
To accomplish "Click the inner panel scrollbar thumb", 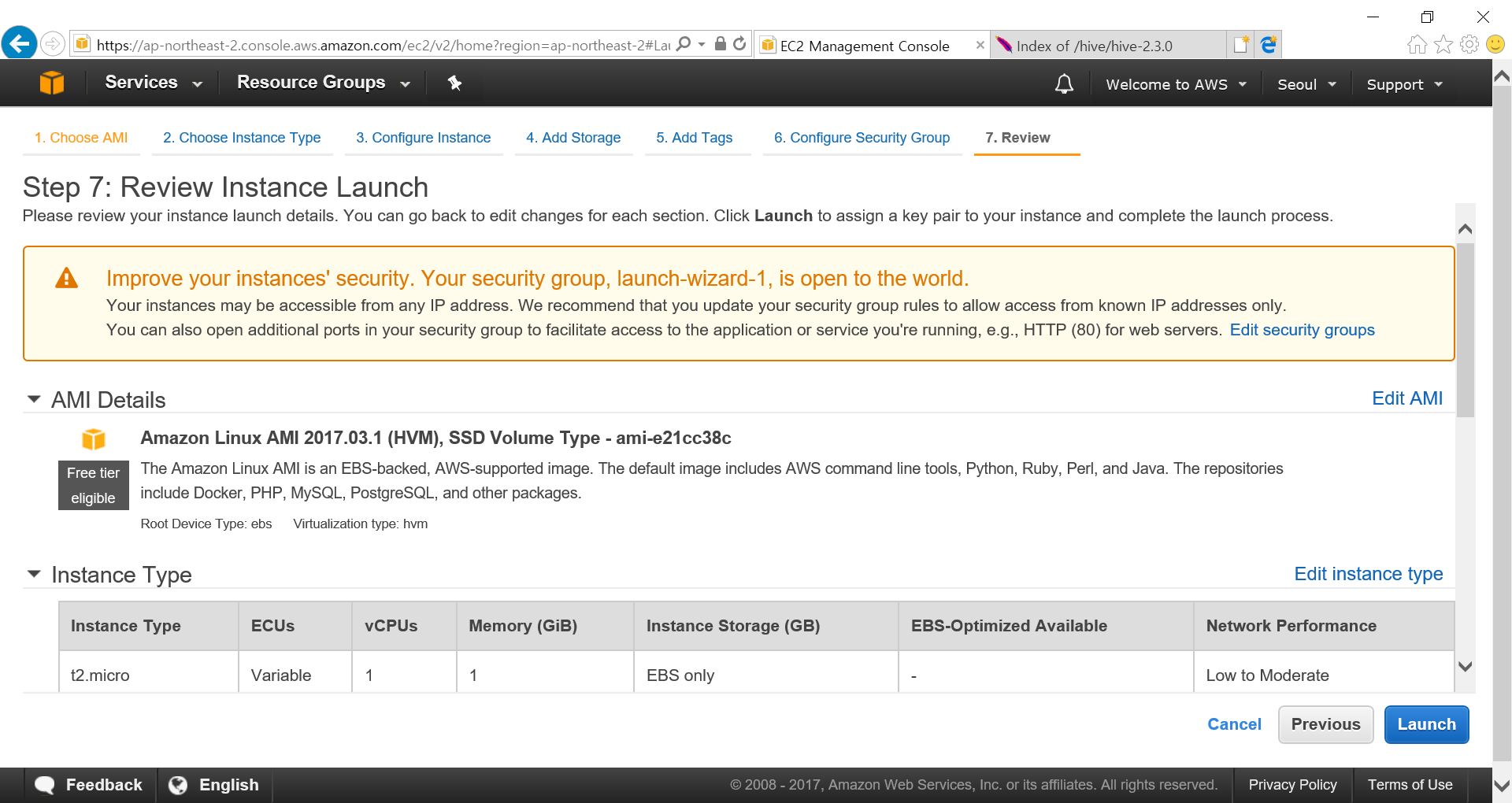I will coord(1465,329).
